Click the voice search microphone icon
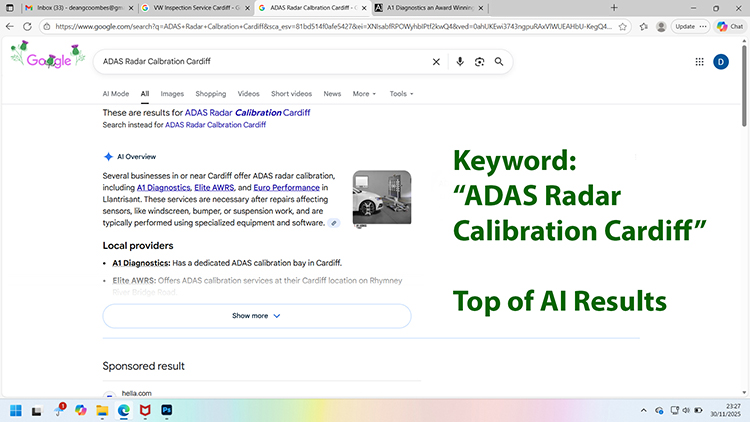Screen dimensions: 750x422 click(x=460, y=62)
